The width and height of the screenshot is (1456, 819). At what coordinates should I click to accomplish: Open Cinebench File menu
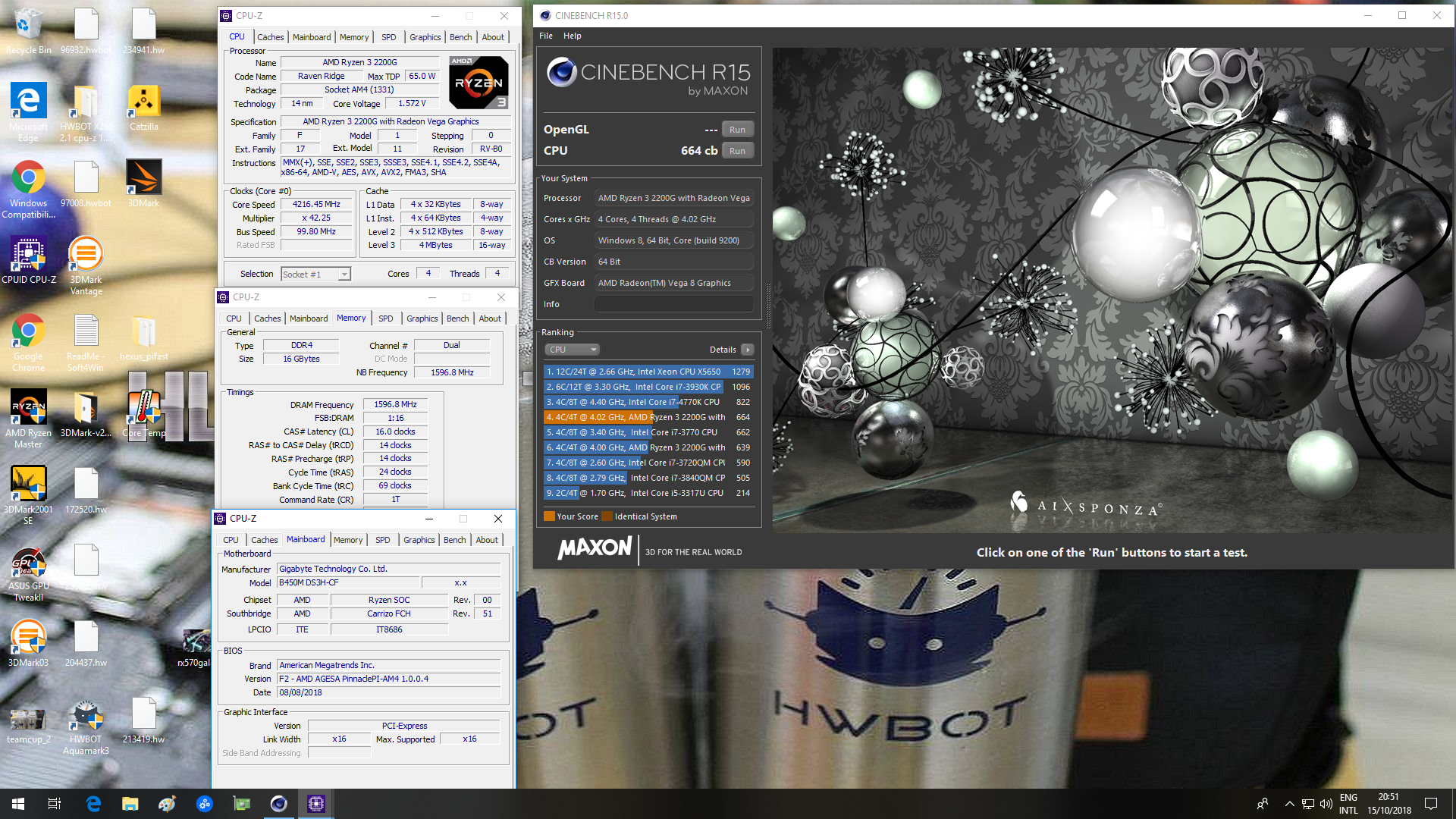[x=546, y=36]
